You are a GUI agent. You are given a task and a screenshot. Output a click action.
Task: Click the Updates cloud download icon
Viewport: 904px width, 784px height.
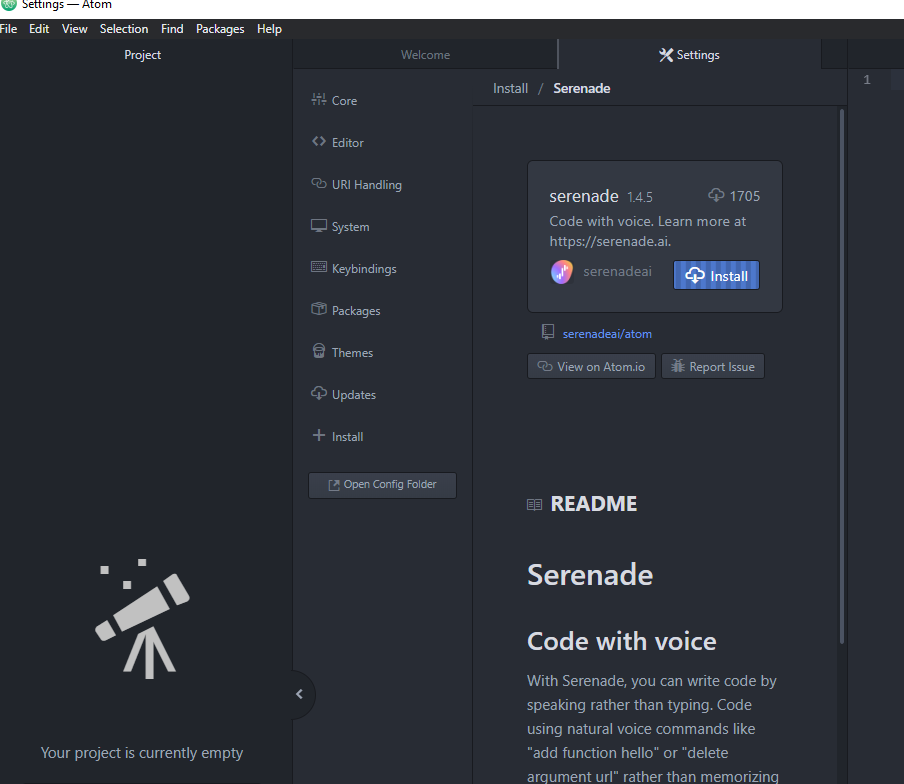coord(319,393)
